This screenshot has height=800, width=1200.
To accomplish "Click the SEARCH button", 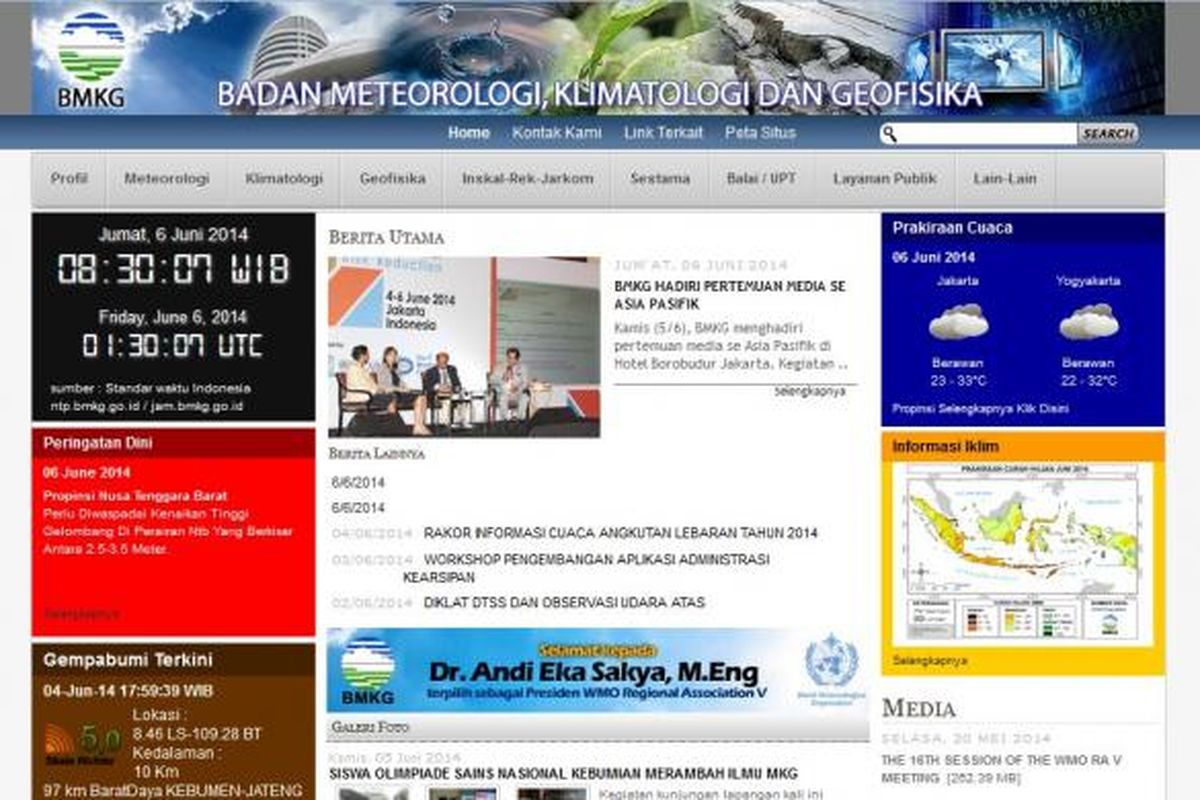I will 1108,134.
